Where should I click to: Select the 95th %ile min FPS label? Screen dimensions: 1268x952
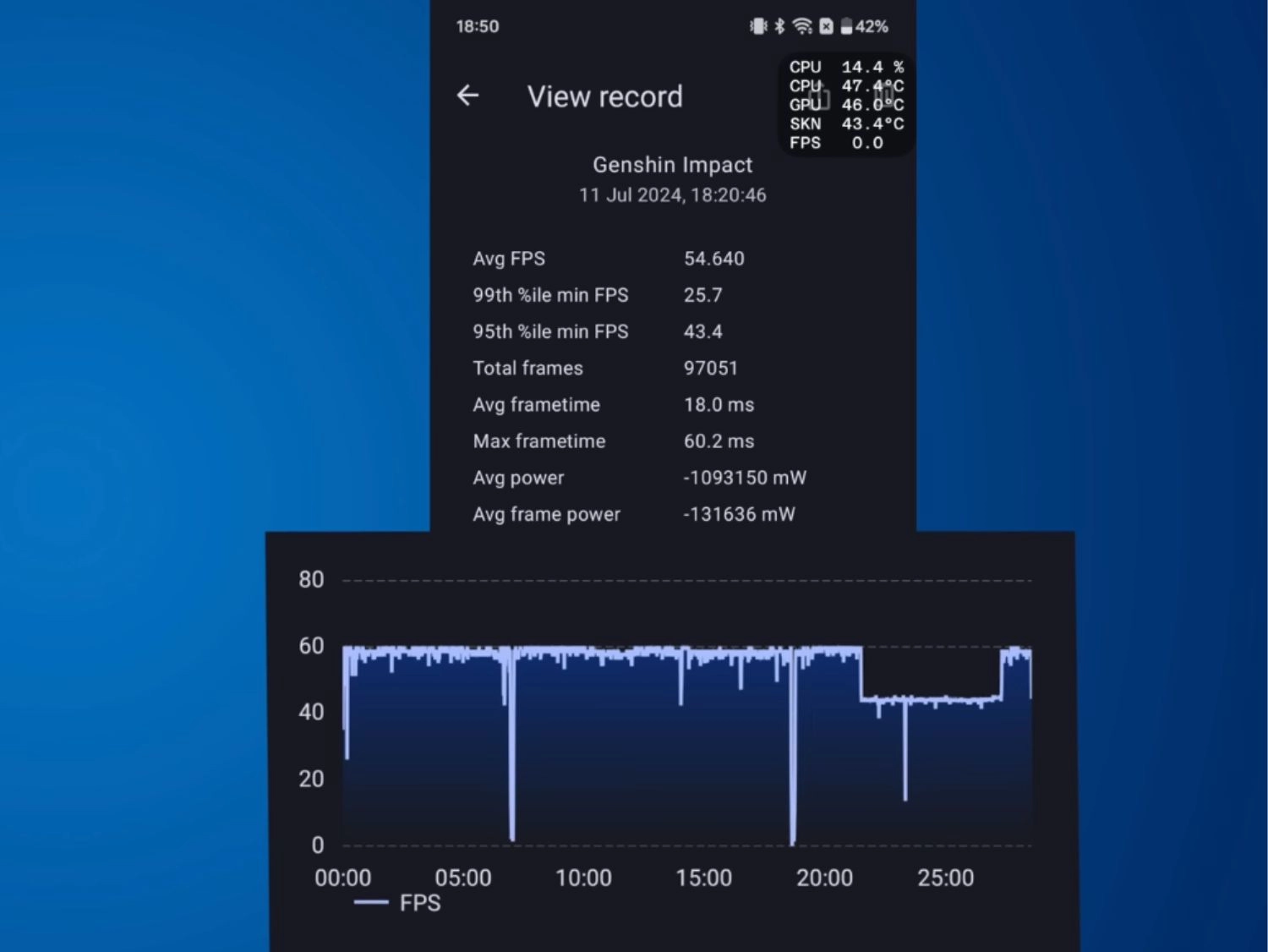[x=550, y=331]
